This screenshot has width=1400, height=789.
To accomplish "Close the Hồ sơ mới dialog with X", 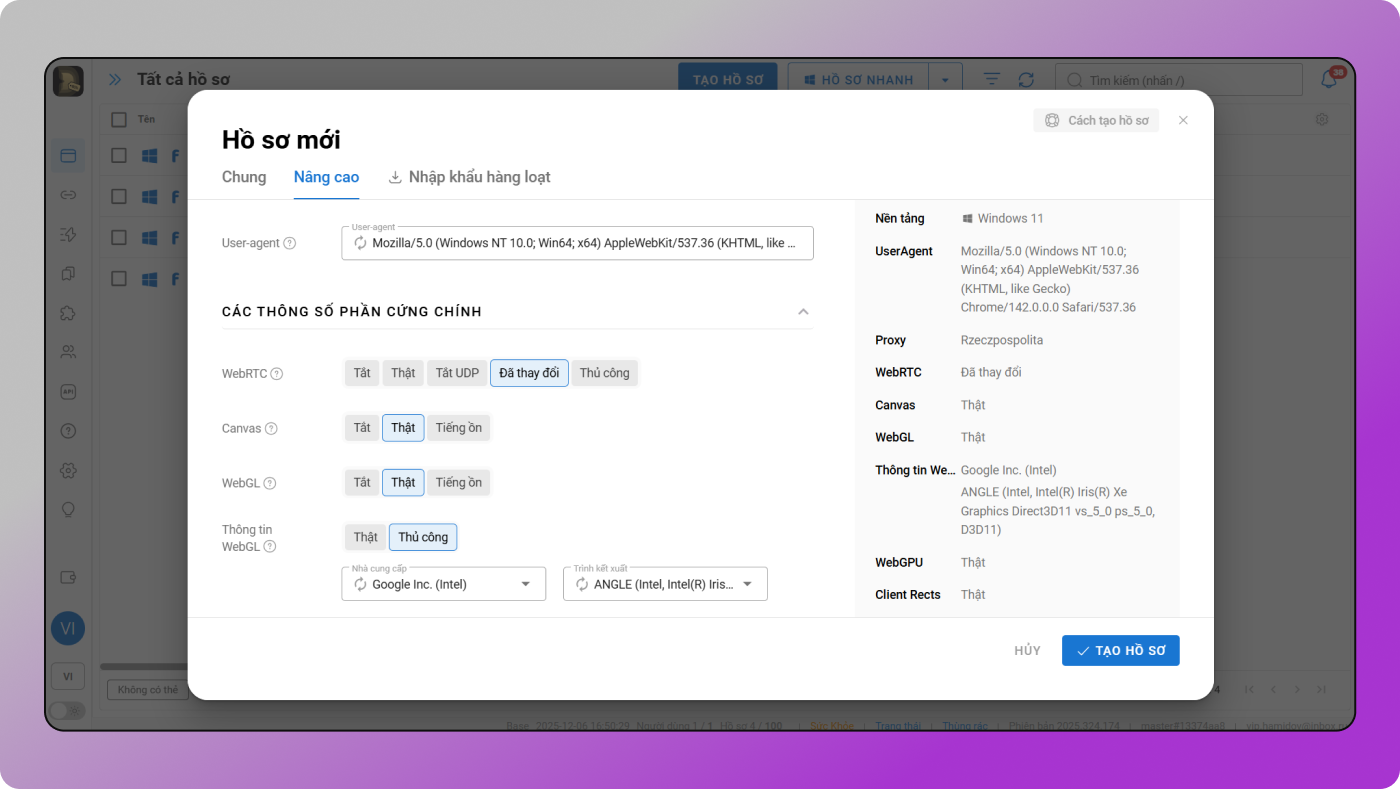I will point(1183,120).
